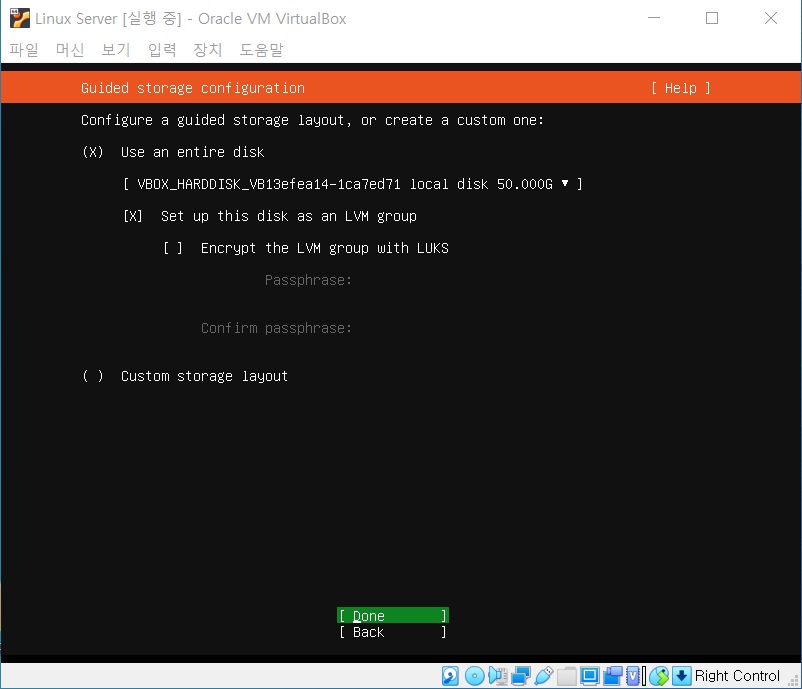Open the 장치 menu
Image resolution: width=802 pixels, height=689 pixels.
208,50
